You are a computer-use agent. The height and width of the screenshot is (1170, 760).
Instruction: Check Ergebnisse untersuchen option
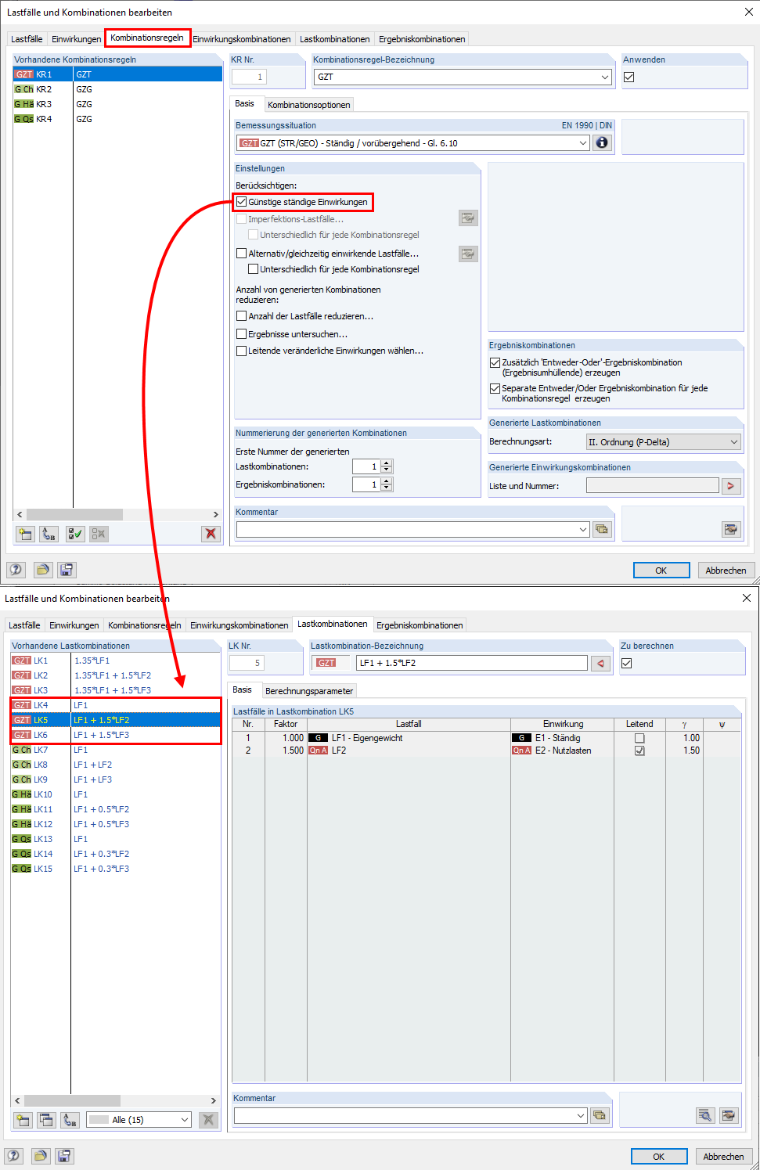(242, 334)
